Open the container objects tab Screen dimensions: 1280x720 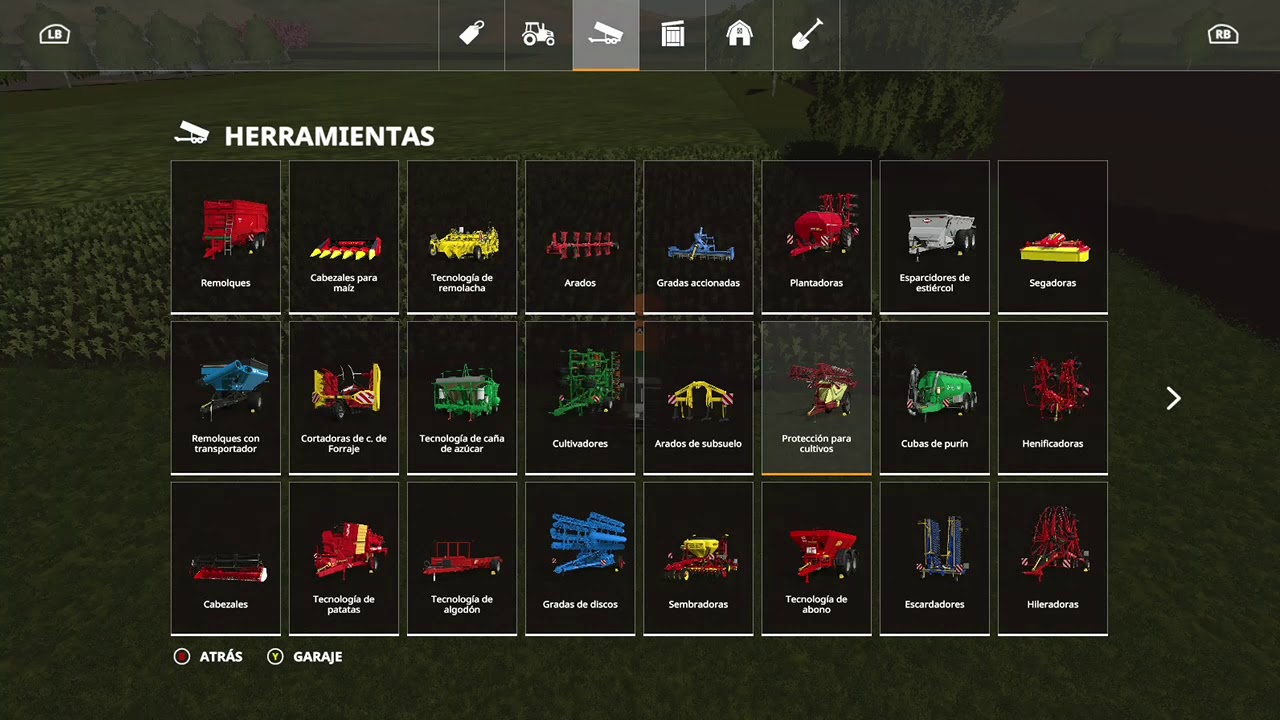coord(672,34)
